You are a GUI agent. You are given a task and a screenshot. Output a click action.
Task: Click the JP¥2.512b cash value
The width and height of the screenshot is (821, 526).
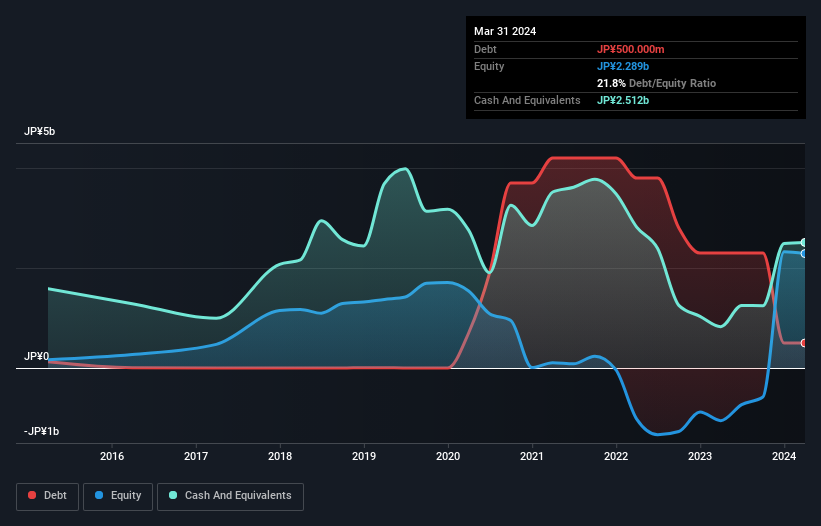623,100
